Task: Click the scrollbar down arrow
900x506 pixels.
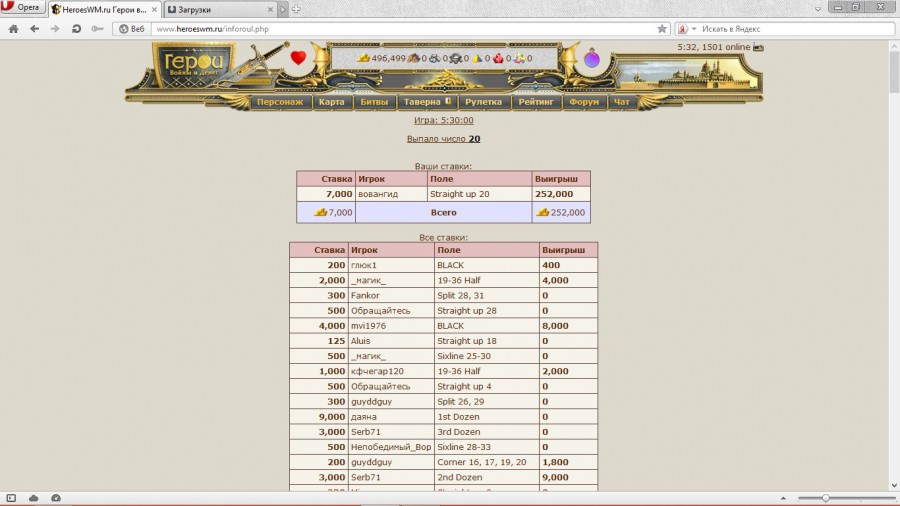Action: pos(894,486)
